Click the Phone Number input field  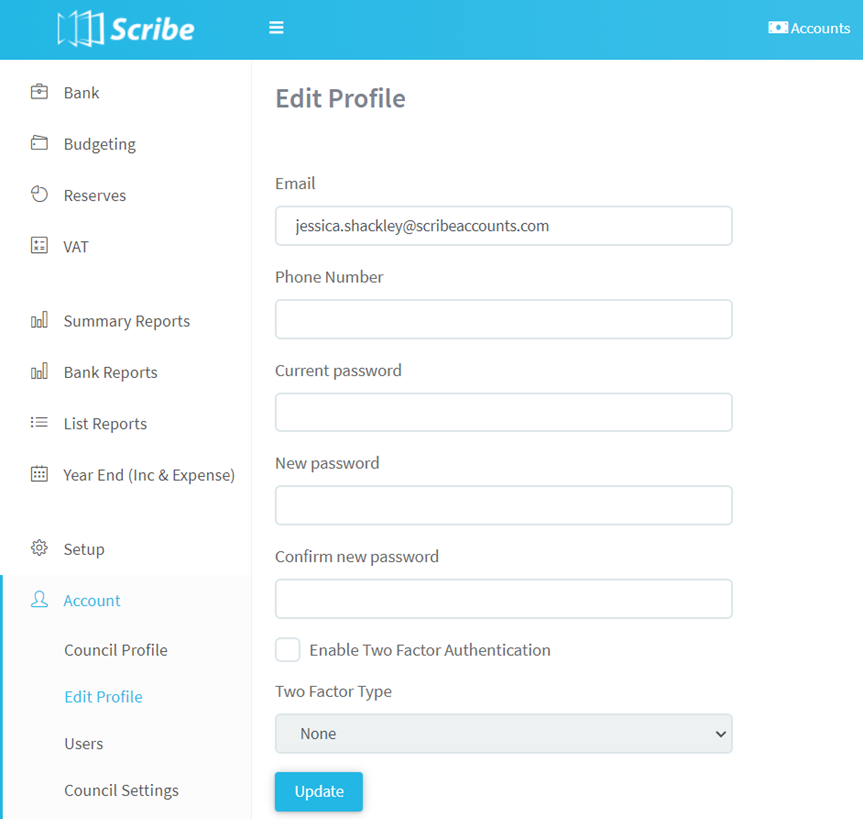[x=503, y=319]
